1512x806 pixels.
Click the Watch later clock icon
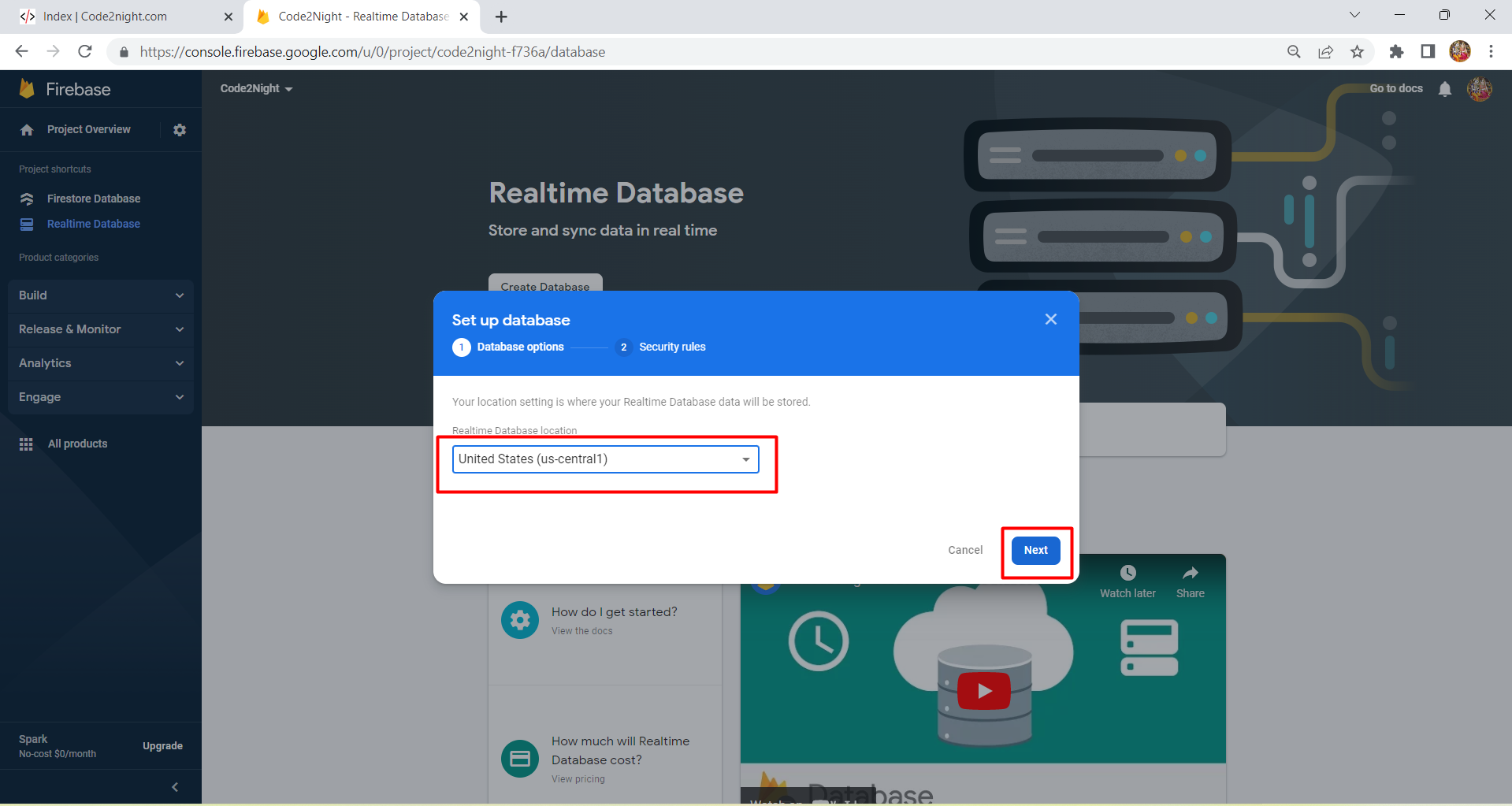click(x=1127, y=573)
